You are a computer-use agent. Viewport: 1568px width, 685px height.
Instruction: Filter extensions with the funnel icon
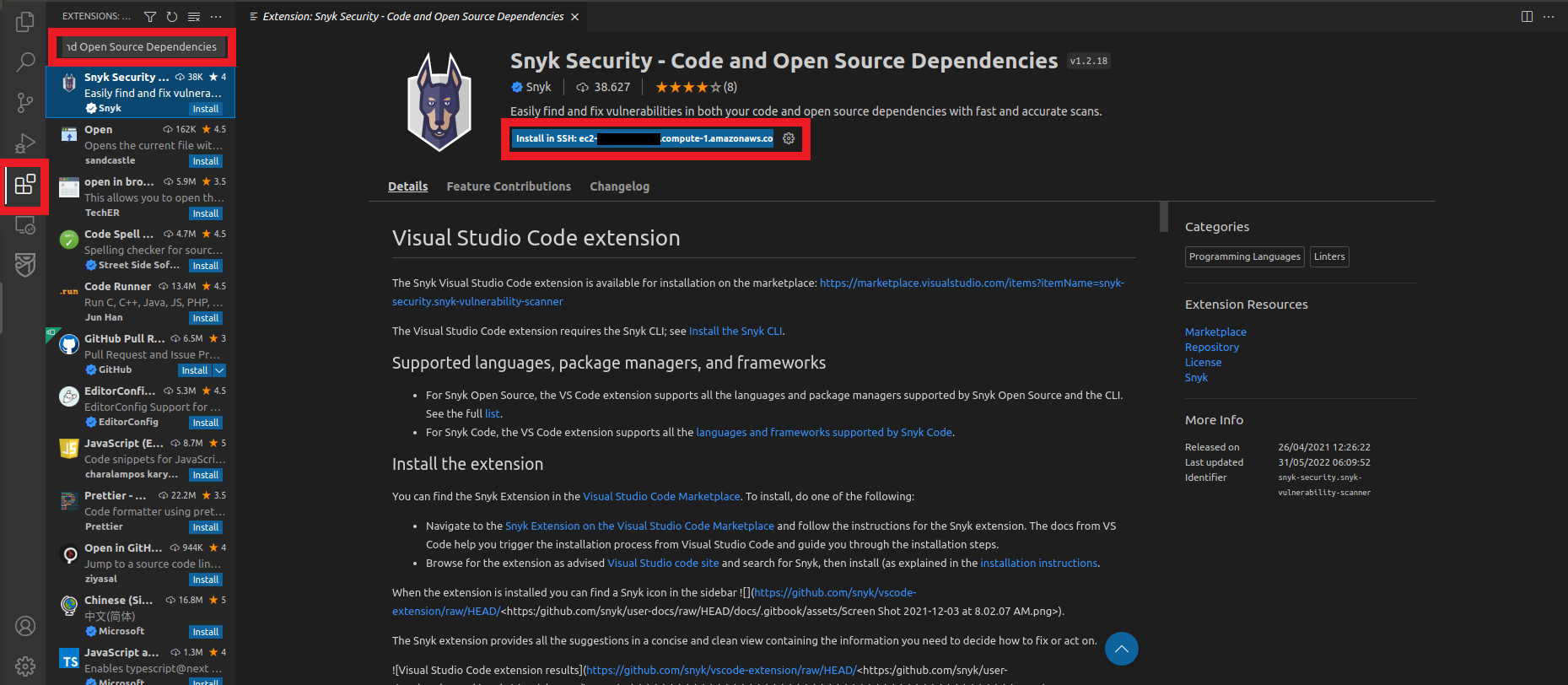(x=150, y=17)
